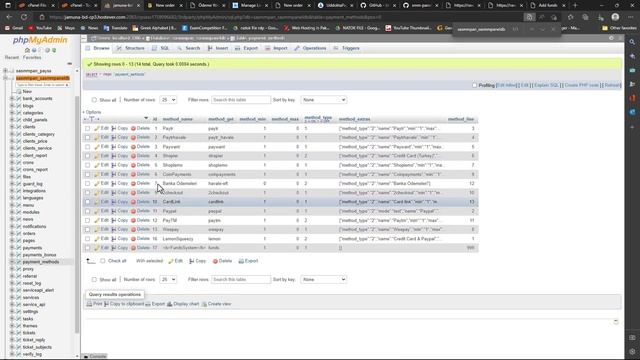The image size is (640, 360).
Task: Open the Search tab
Action: (189, 48)
